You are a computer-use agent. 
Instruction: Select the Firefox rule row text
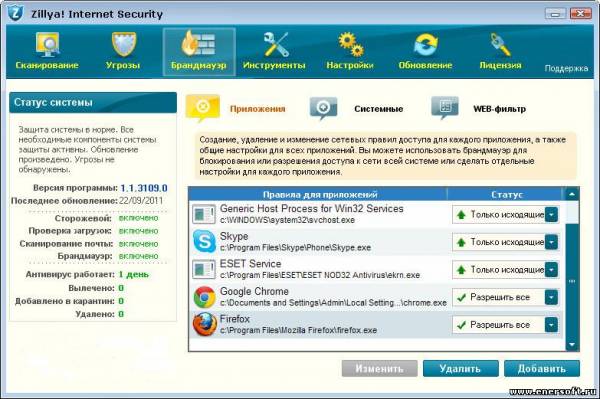[298, 324]
